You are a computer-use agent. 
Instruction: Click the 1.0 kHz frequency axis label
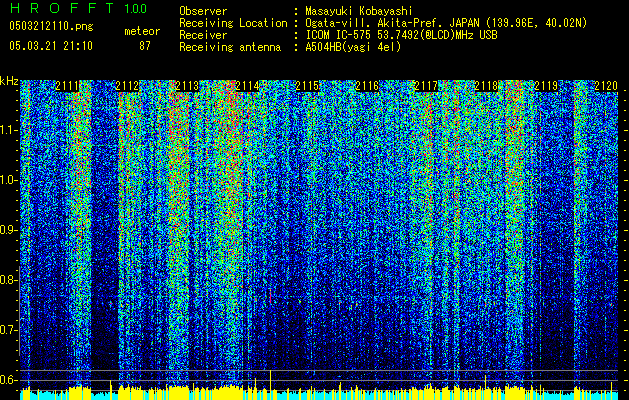point(9,181)
